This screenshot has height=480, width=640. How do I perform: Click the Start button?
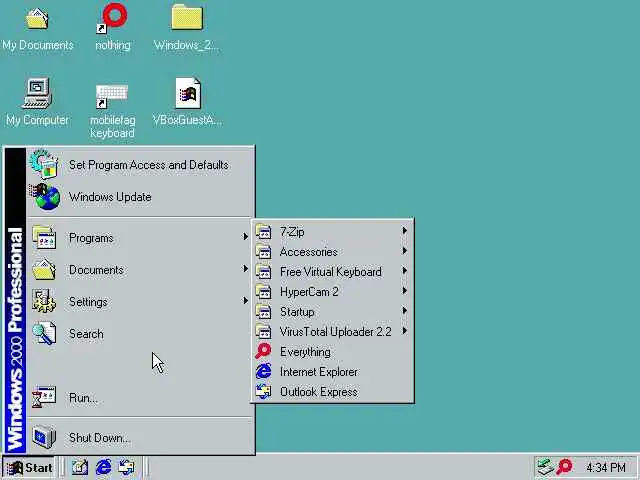(29, 467)
